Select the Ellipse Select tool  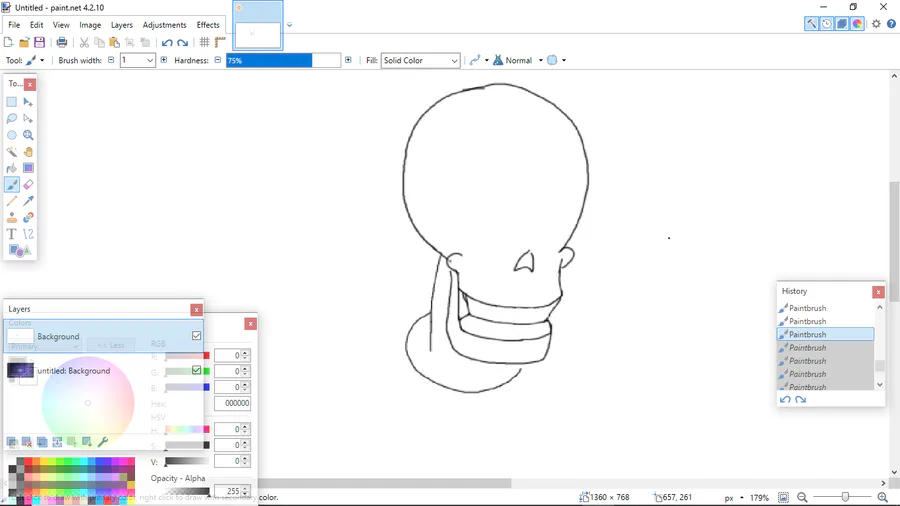coord(11,135)
